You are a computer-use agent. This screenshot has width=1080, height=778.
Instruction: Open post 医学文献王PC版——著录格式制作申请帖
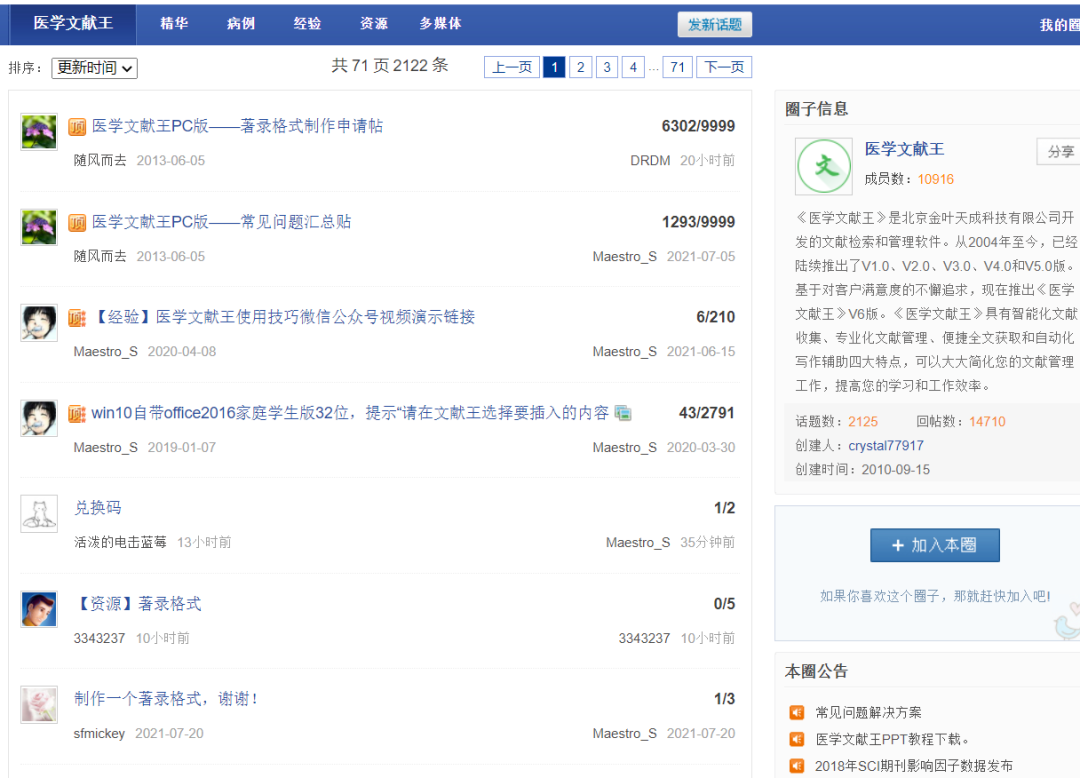click(x=238, y=126)
